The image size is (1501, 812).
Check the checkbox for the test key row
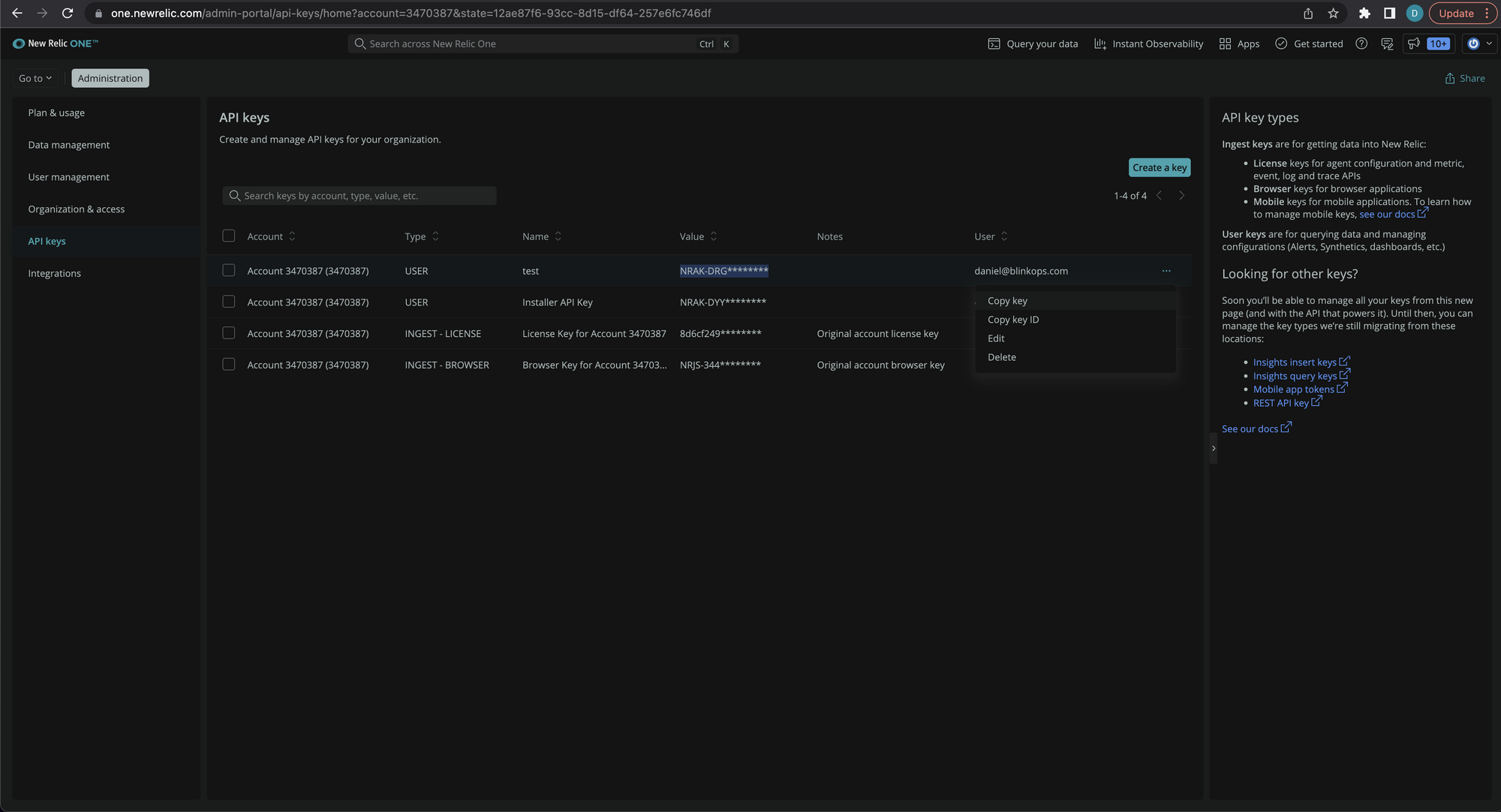(x=229, y=270)
